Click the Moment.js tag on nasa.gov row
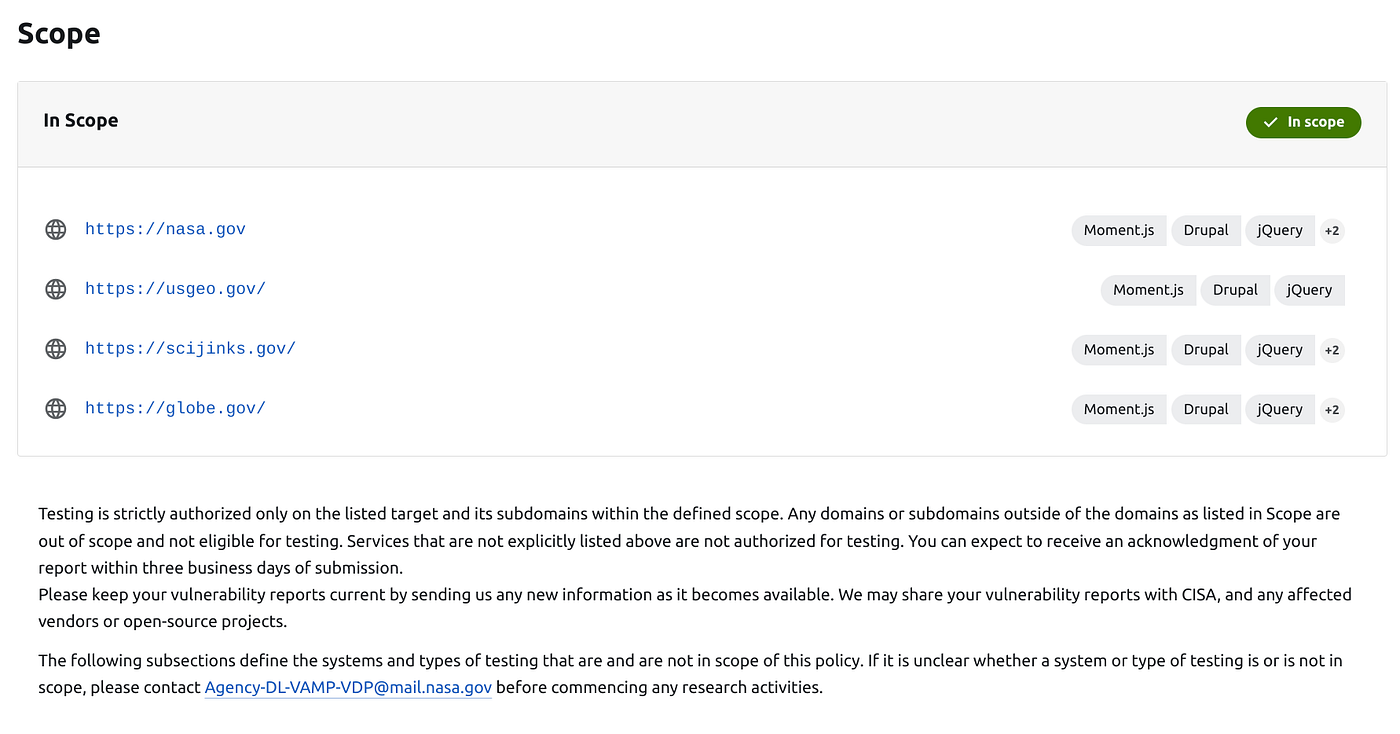Image resolution: width=1400 pixels, height=734 pixels. (1119, 230)
